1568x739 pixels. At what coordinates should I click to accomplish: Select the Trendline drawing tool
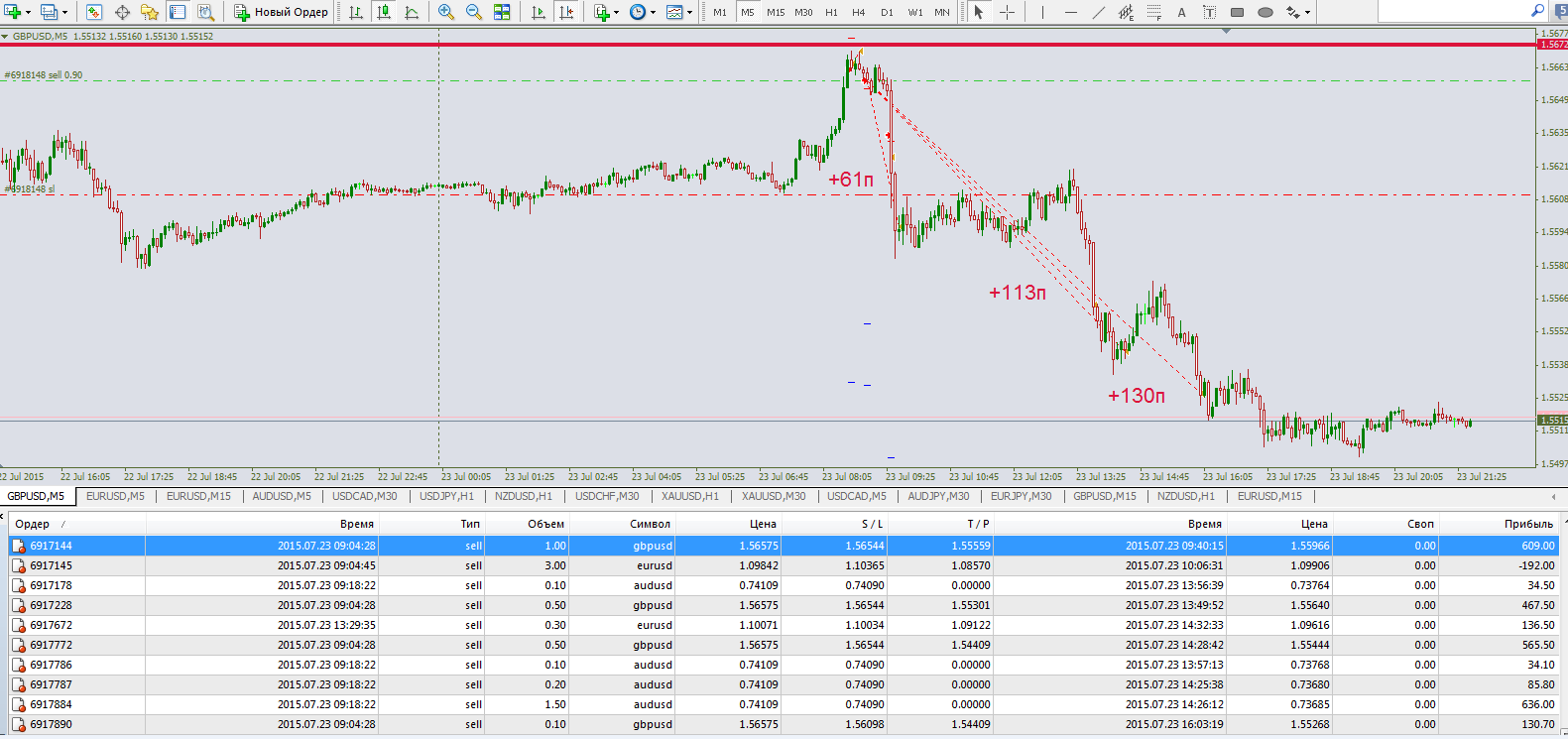1098,12
